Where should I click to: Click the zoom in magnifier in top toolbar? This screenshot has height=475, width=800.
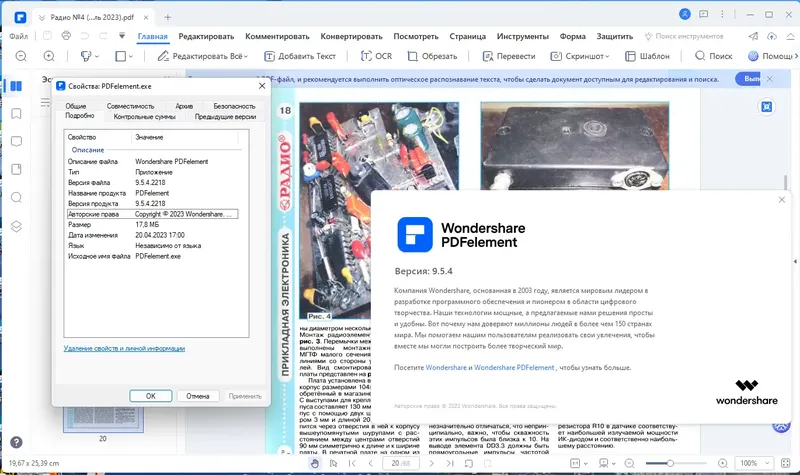pyautogui.click(x=49, y=56)
